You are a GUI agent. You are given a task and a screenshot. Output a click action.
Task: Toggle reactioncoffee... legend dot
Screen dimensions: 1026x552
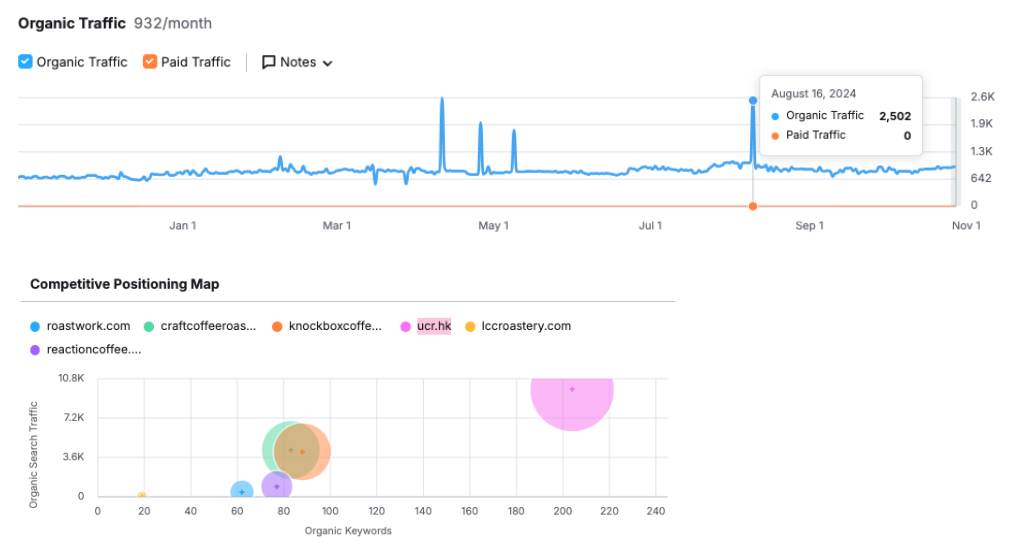click(36, 350)
